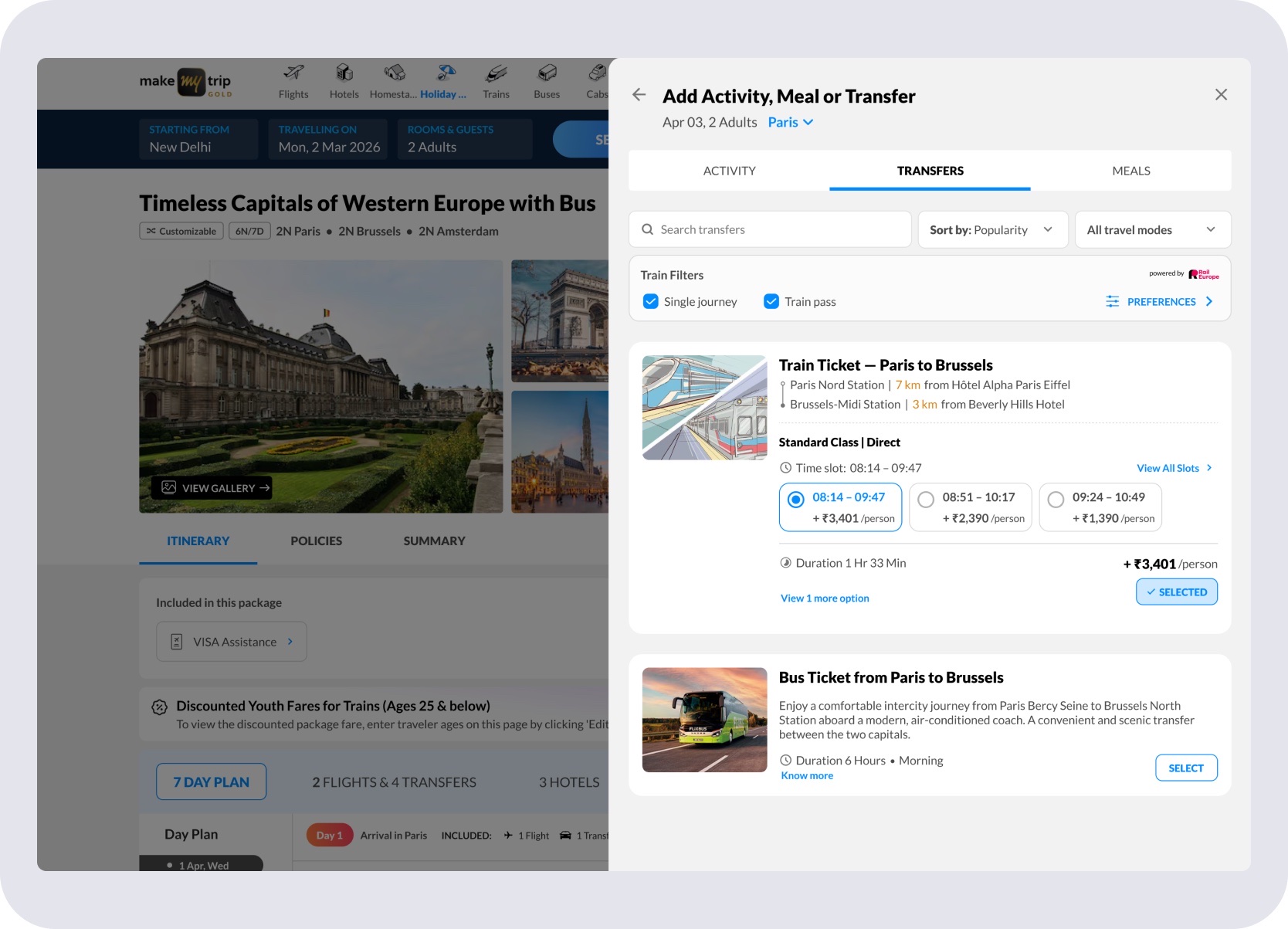
Task: Choose the 09:24 – 10:49 slot radio
Action: (1056, 500)
